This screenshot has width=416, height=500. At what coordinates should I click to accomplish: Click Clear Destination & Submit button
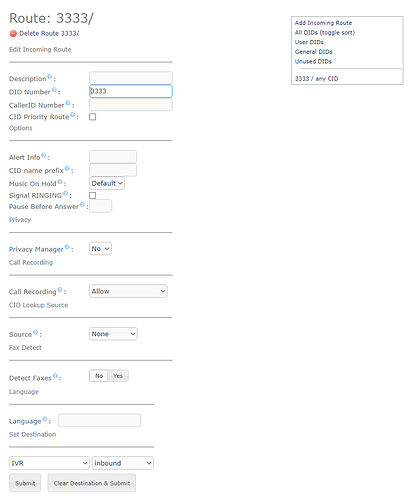tap(92, 483)
